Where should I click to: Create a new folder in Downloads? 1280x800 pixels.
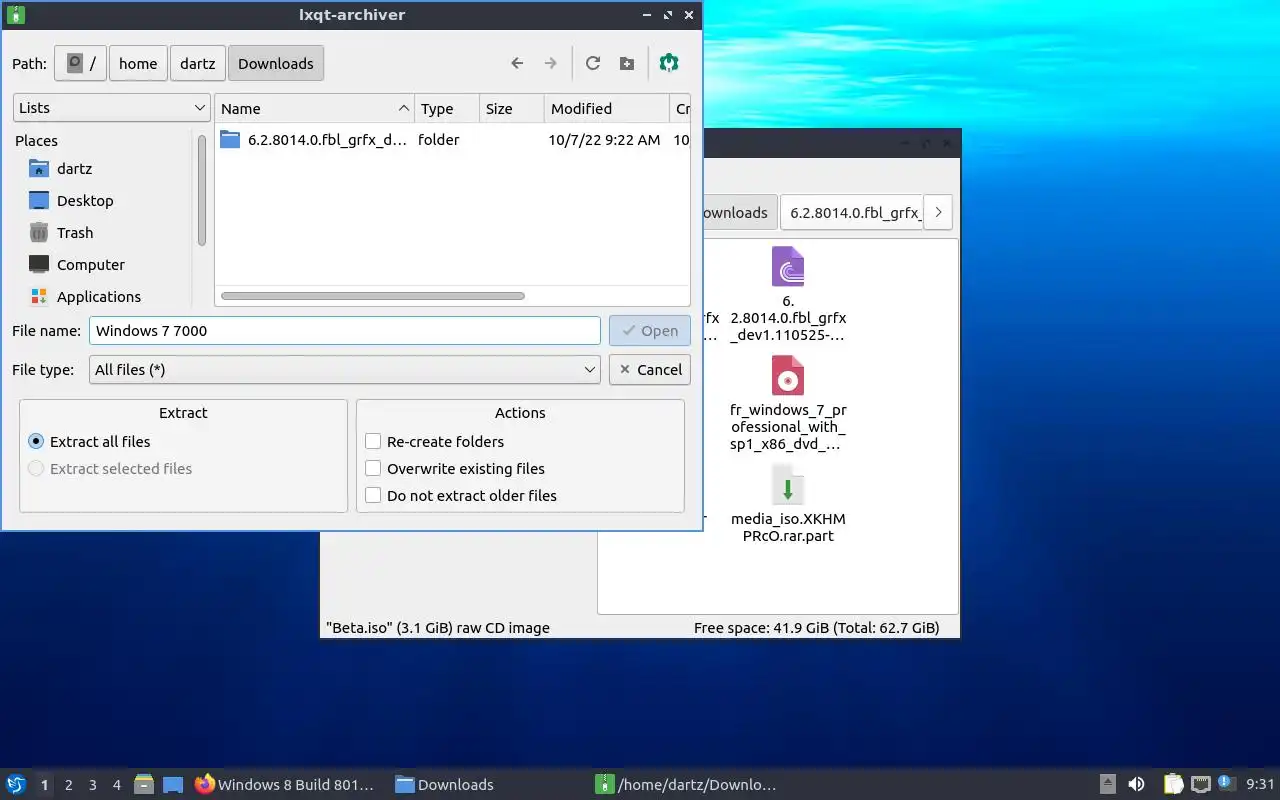627,63
